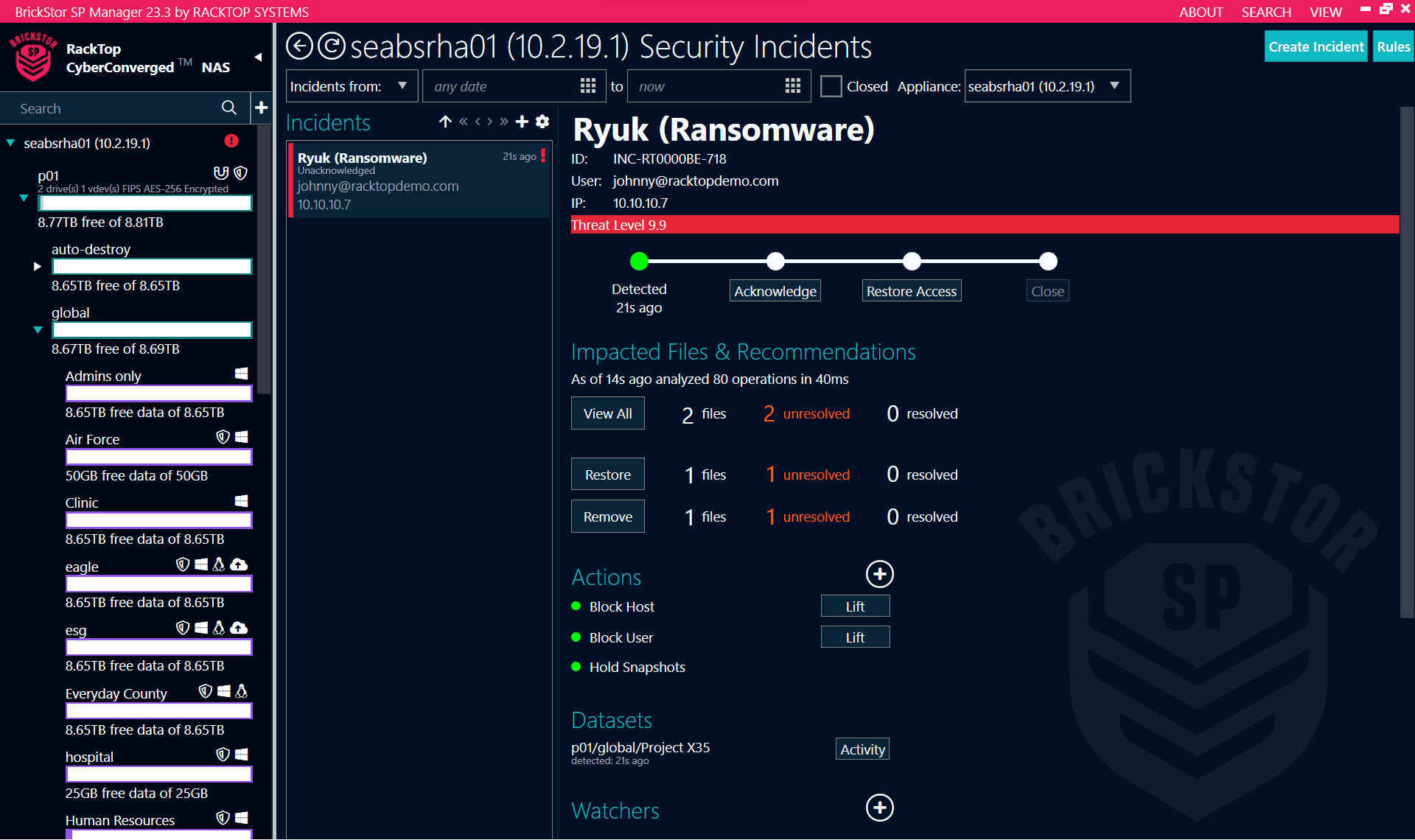Open the ABOUT menu
This screenshot has height=840, width=1415.
coord(1201,12)
